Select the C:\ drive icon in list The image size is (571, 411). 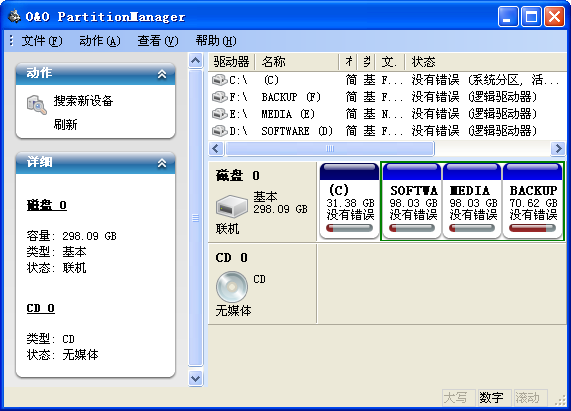coord(220,80)
